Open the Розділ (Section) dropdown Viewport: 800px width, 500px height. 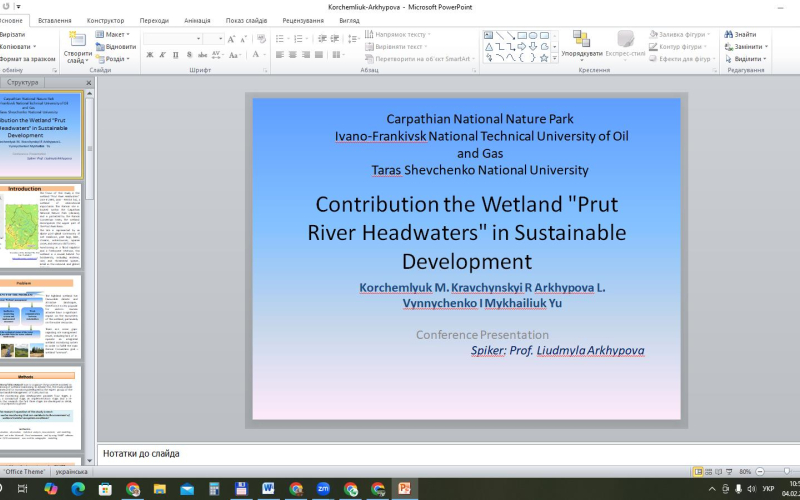[113, 59]
